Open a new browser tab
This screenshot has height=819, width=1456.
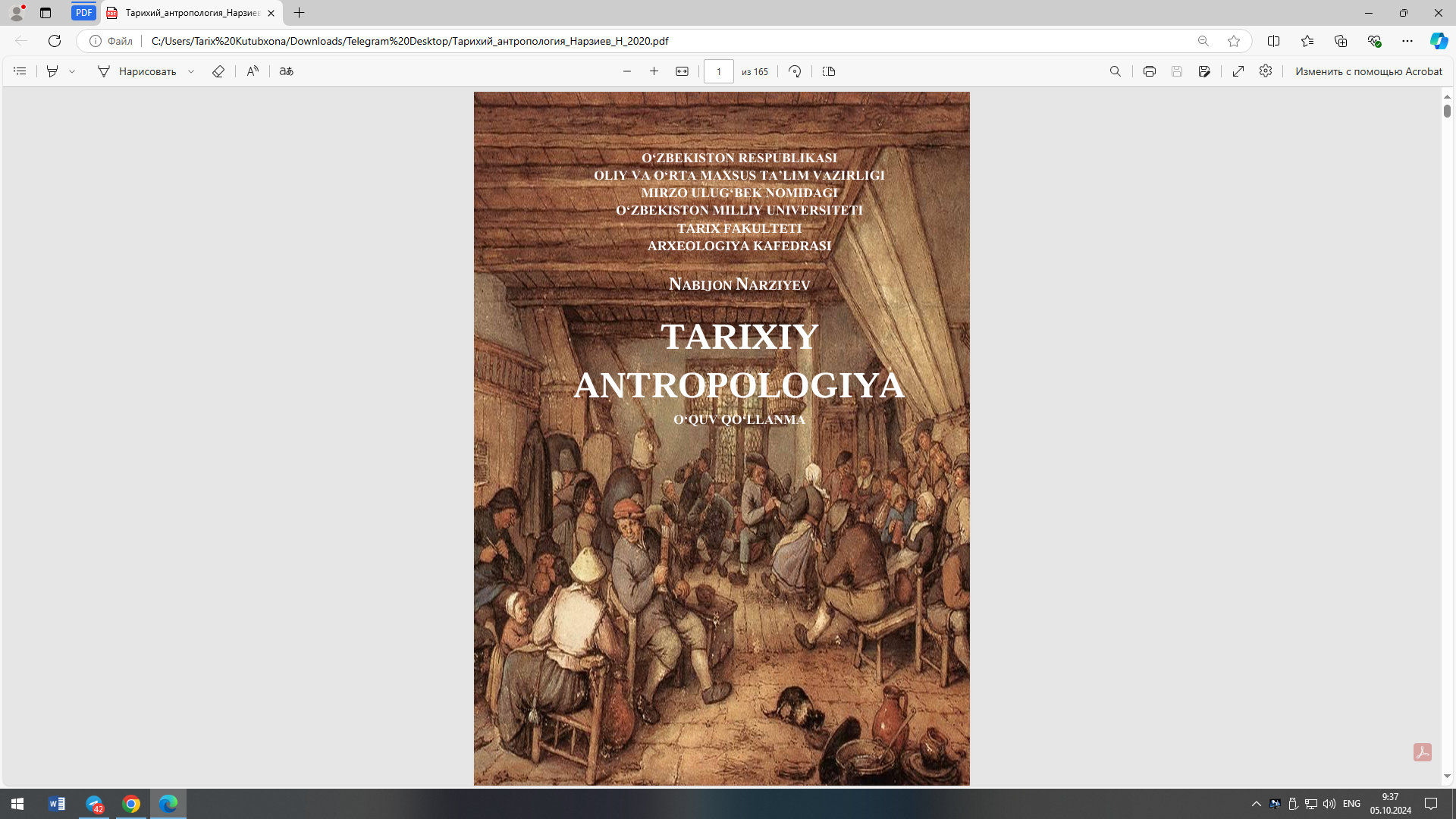[300, 13]
